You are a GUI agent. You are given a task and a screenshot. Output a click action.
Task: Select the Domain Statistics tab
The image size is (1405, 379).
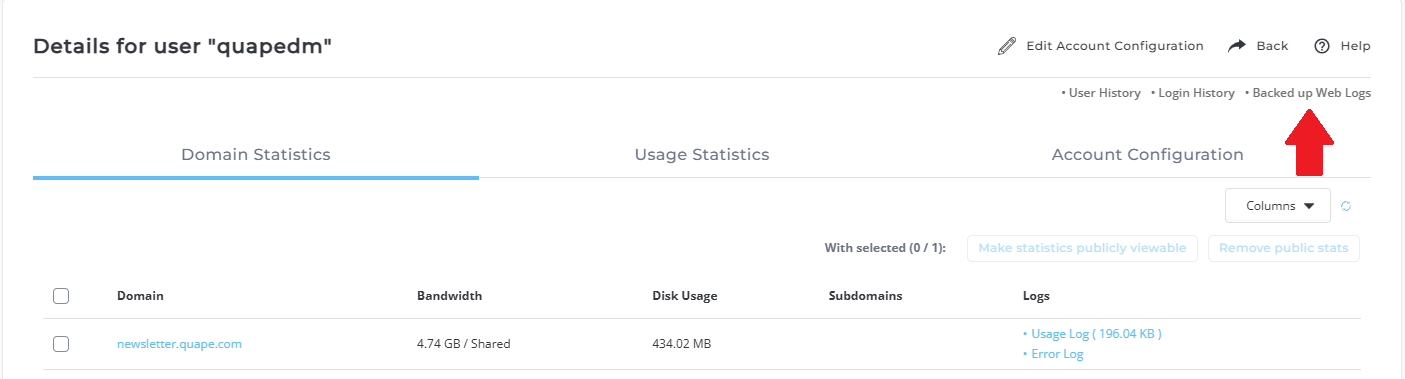point(256,155)
